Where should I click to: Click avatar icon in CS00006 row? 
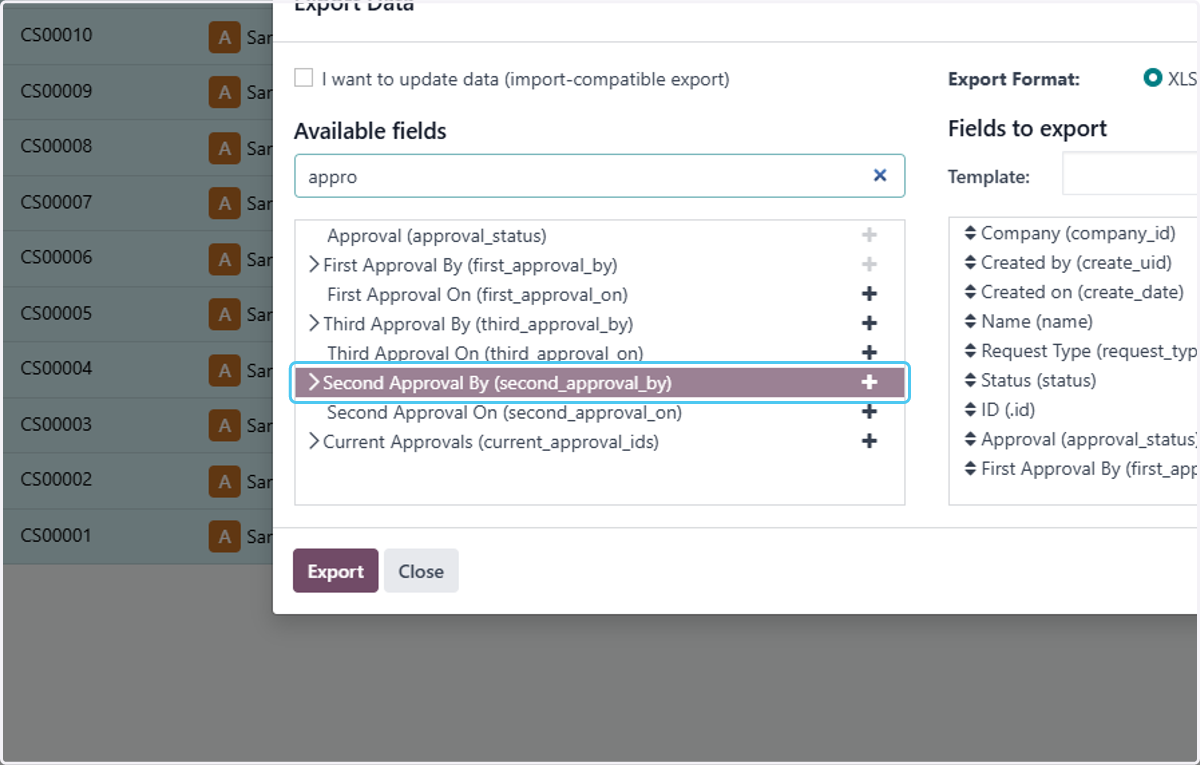pos(224,259)
